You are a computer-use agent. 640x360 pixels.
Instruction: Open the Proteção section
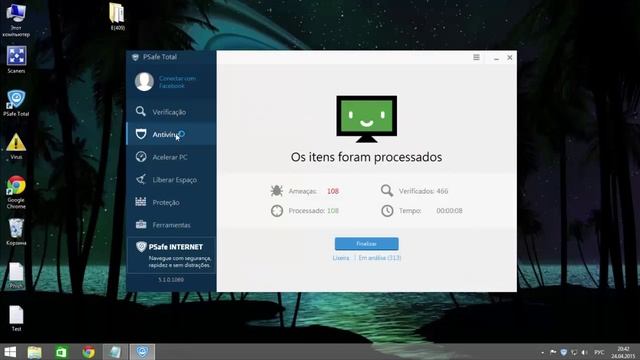[x=171, y=202]
